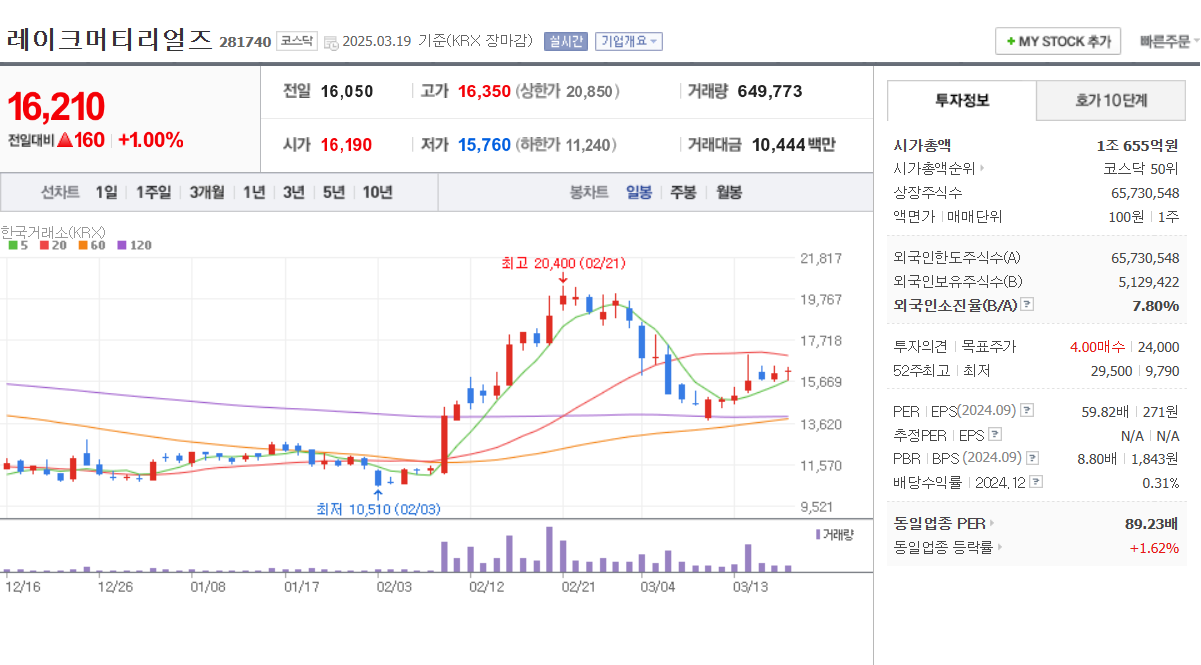Select the 1주일 line chart period

154,192
